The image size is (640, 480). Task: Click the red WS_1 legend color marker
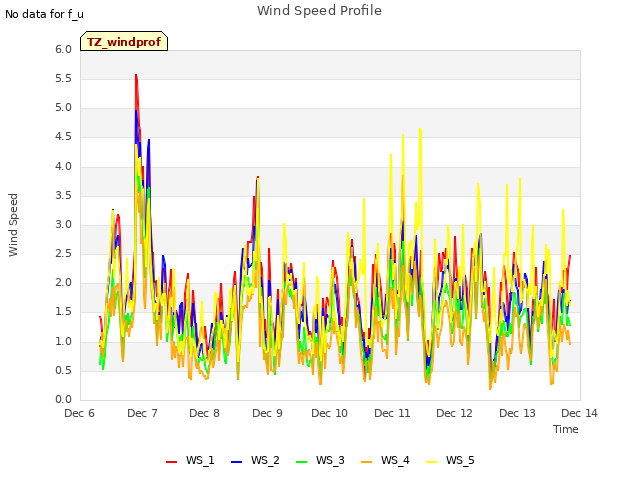coord(171,462)
